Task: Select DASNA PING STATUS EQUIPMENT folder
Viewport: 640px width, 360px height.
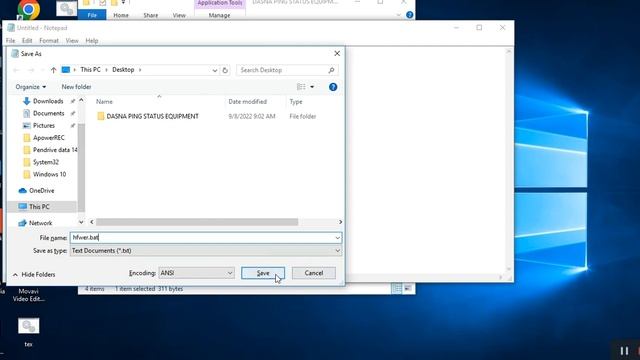Action: pos(152,116)
